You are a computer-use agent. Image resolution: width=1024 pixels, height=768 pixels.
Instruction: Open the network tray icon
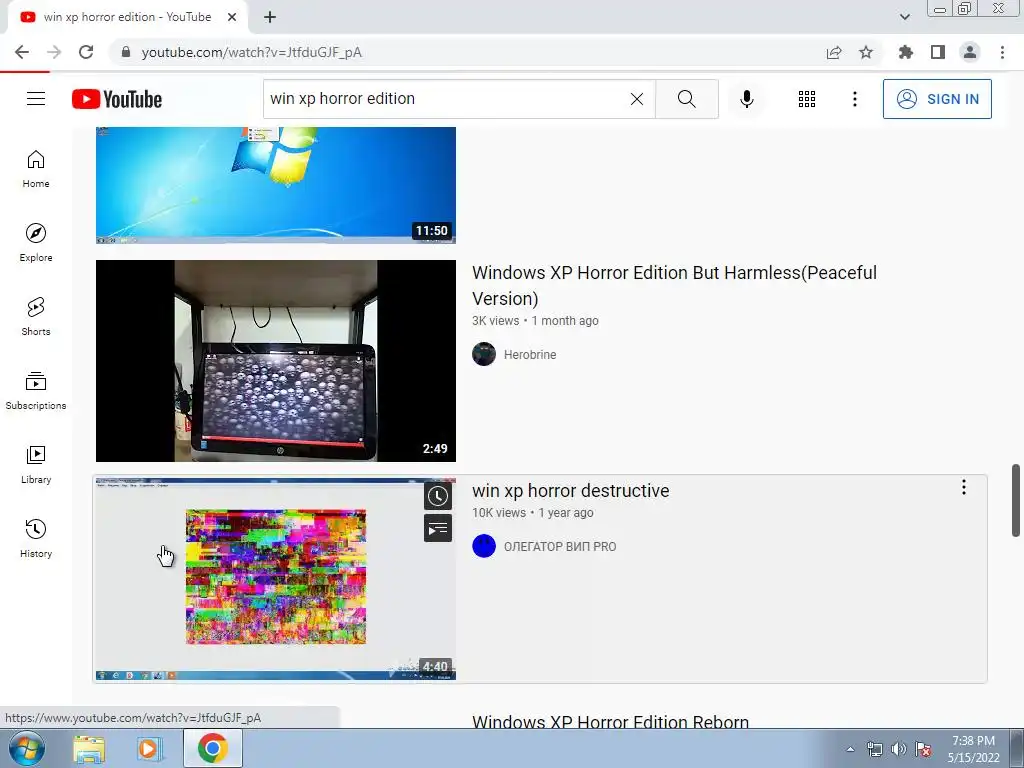874,749
